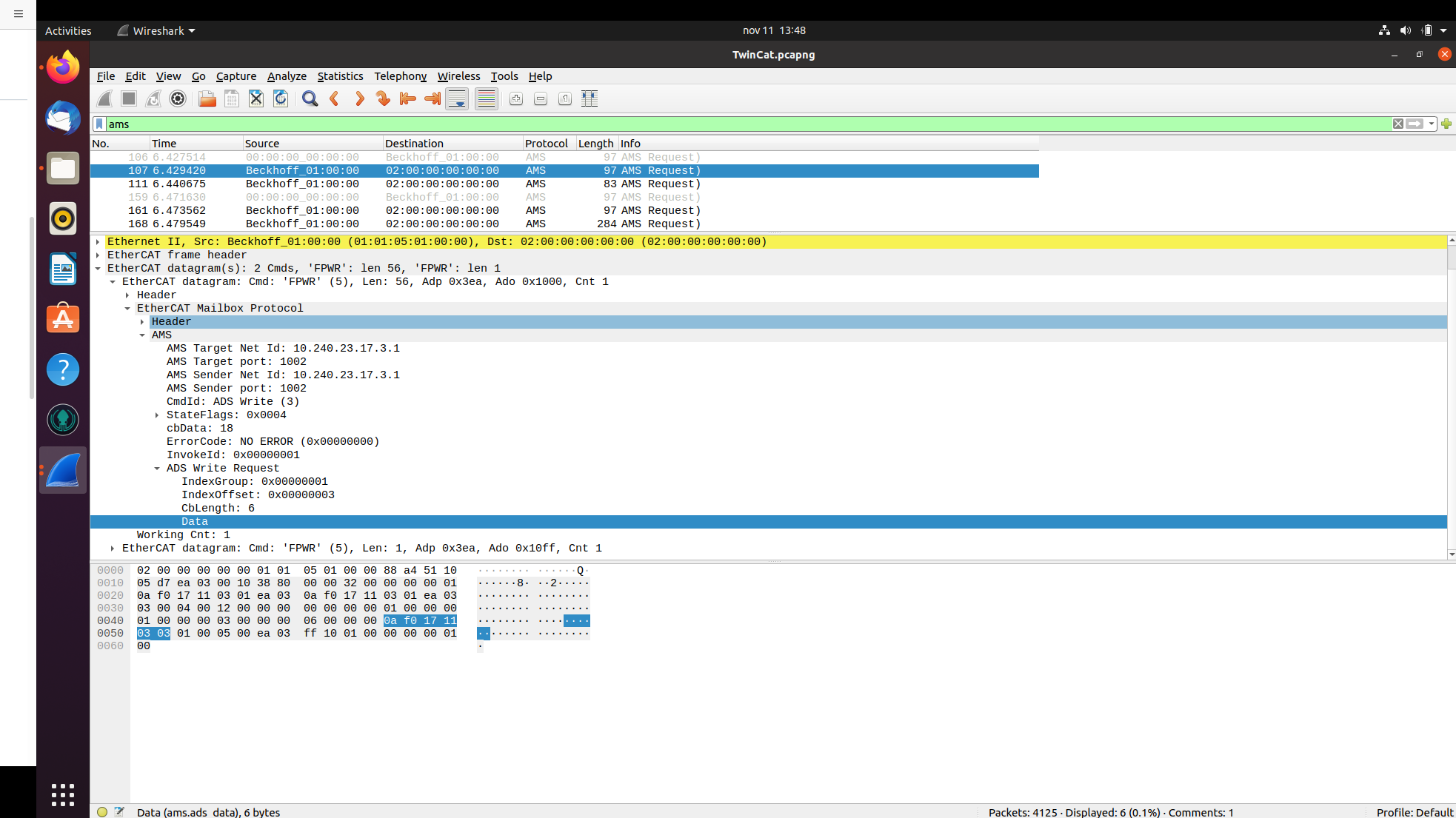Collapse the ADS Write Request node
This screenshot has width=1456, height=818.
(157, 469)
